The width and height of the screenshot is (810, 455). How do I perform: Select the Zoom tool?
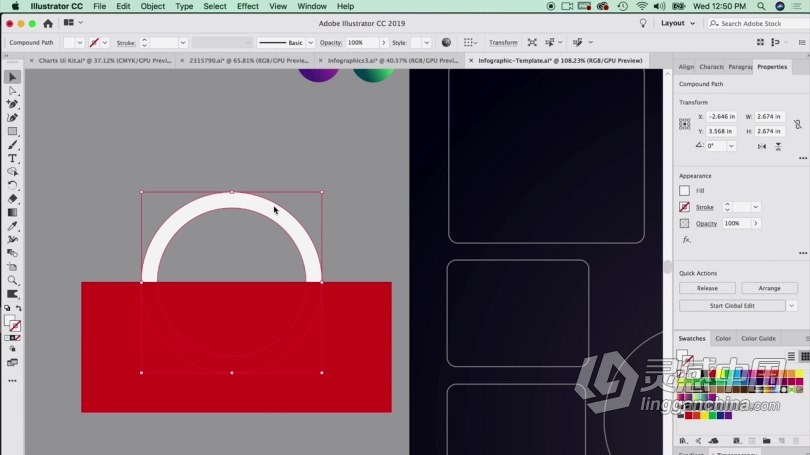[x=13, y=281]
